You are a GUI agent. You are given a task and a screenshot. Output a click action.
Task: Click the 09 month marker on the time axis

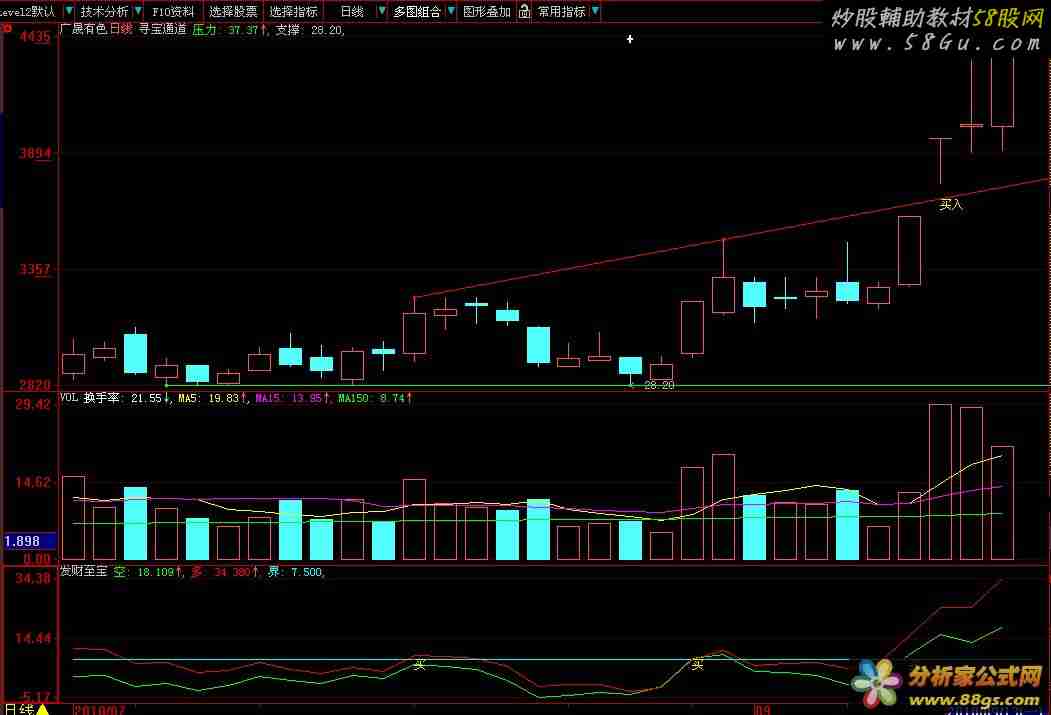click(763, 710)
